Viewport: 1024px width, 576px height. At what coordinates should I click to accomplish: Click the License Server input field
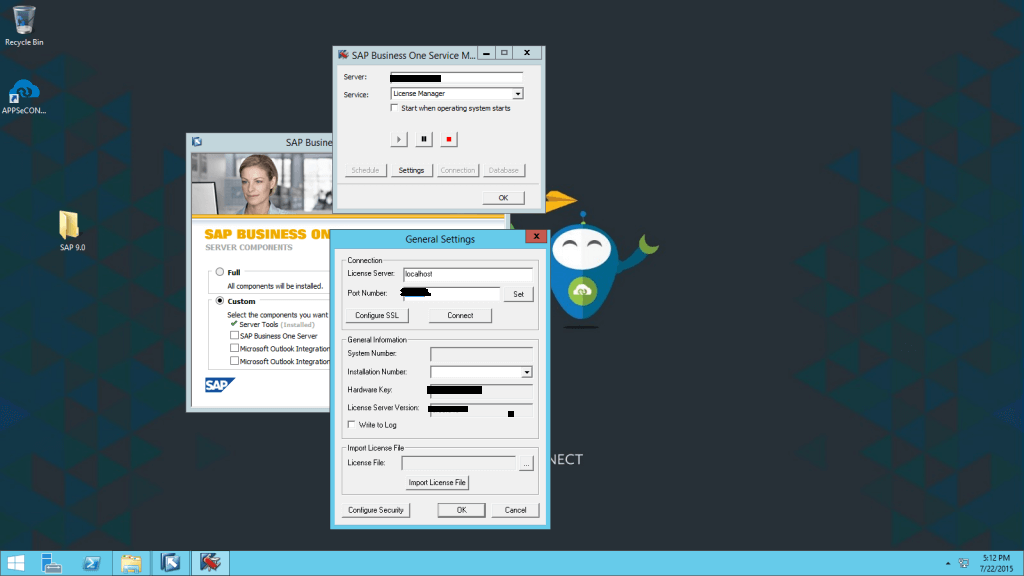coord(468,274)
